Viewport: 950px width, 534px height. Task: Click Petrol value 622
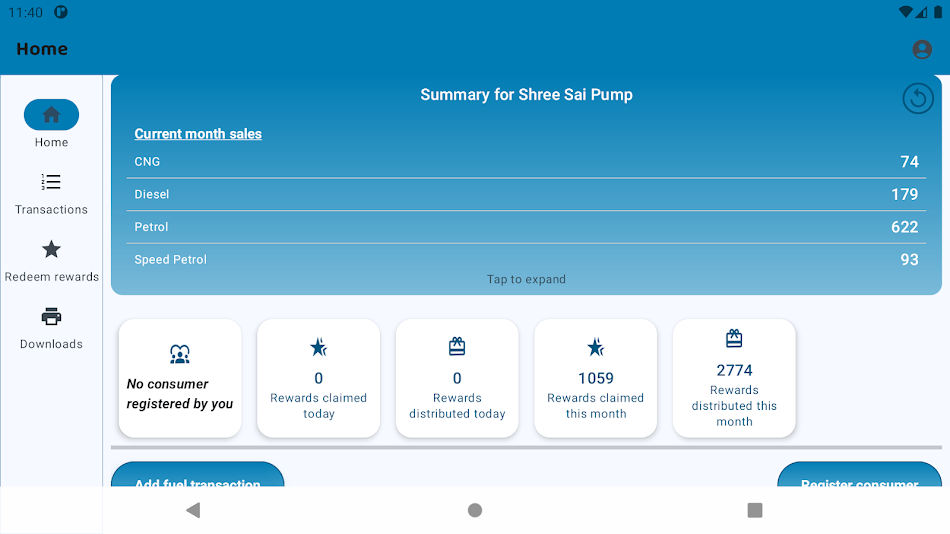pyautogui.click(x=905, y=227)
